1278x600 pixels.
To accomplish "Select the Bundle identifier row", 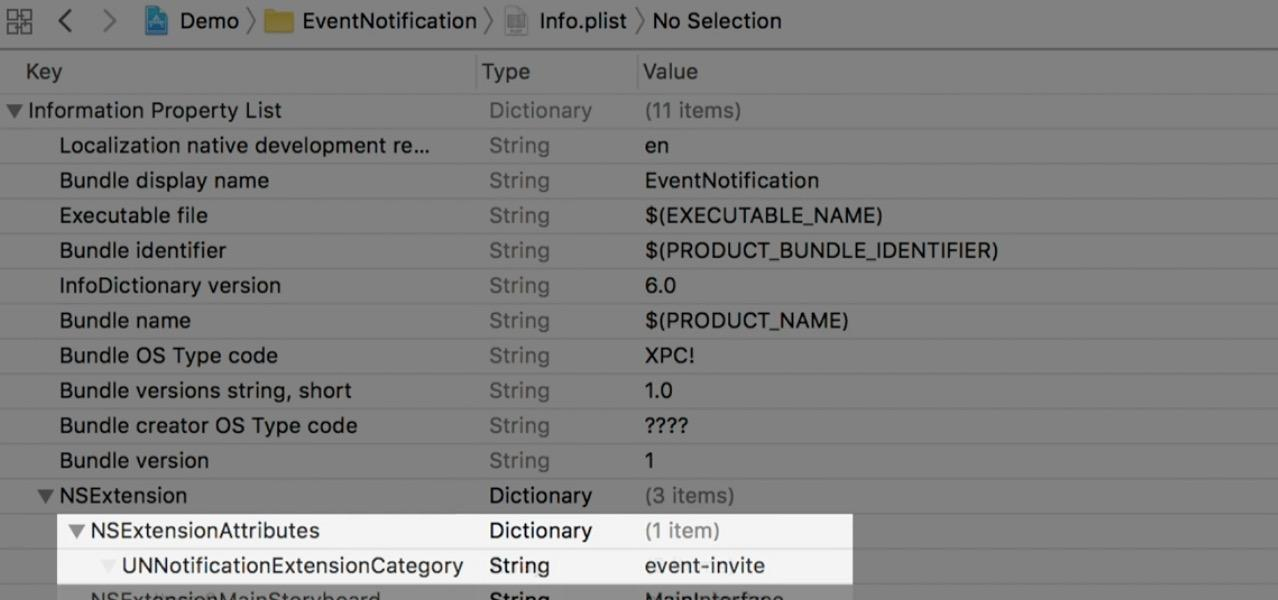I will [x=143, y=251].
